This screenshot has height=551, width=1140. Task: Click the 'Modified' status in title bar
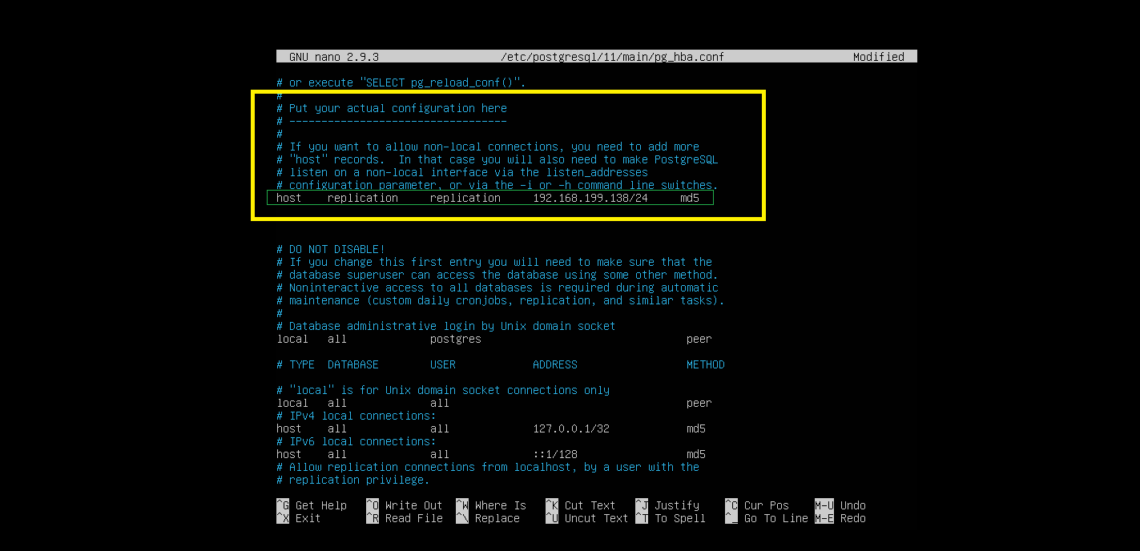coord(878,57)
